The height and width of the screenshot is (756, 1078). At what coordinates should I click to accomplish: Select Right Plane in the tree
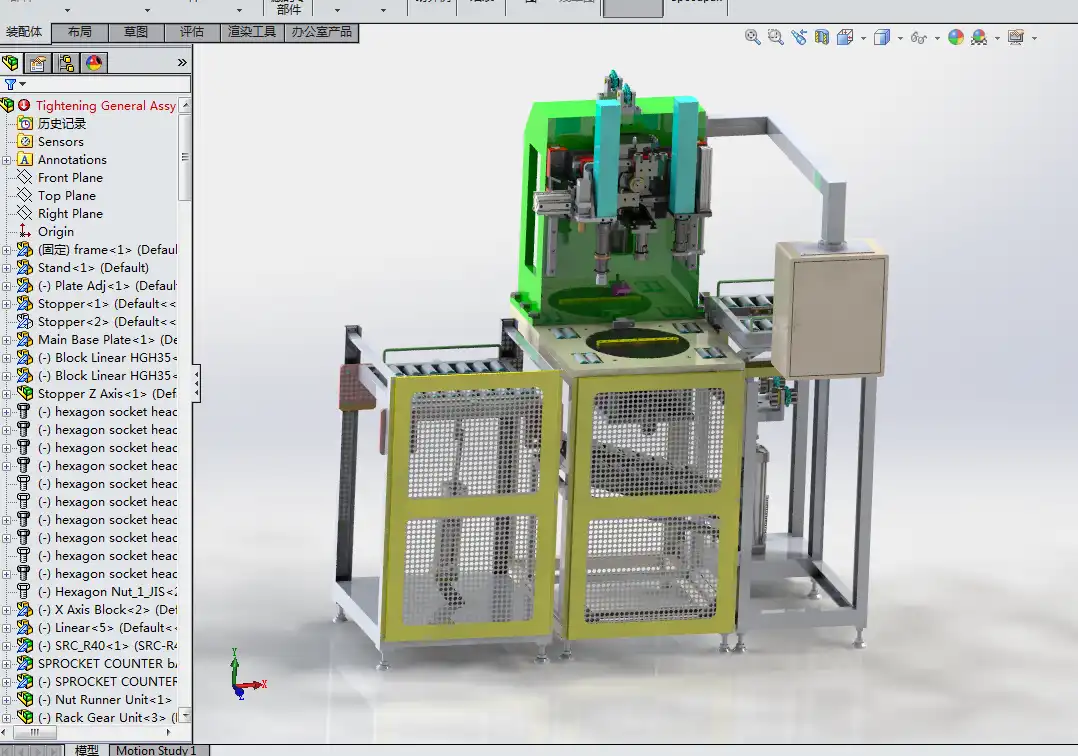[70, 213]
